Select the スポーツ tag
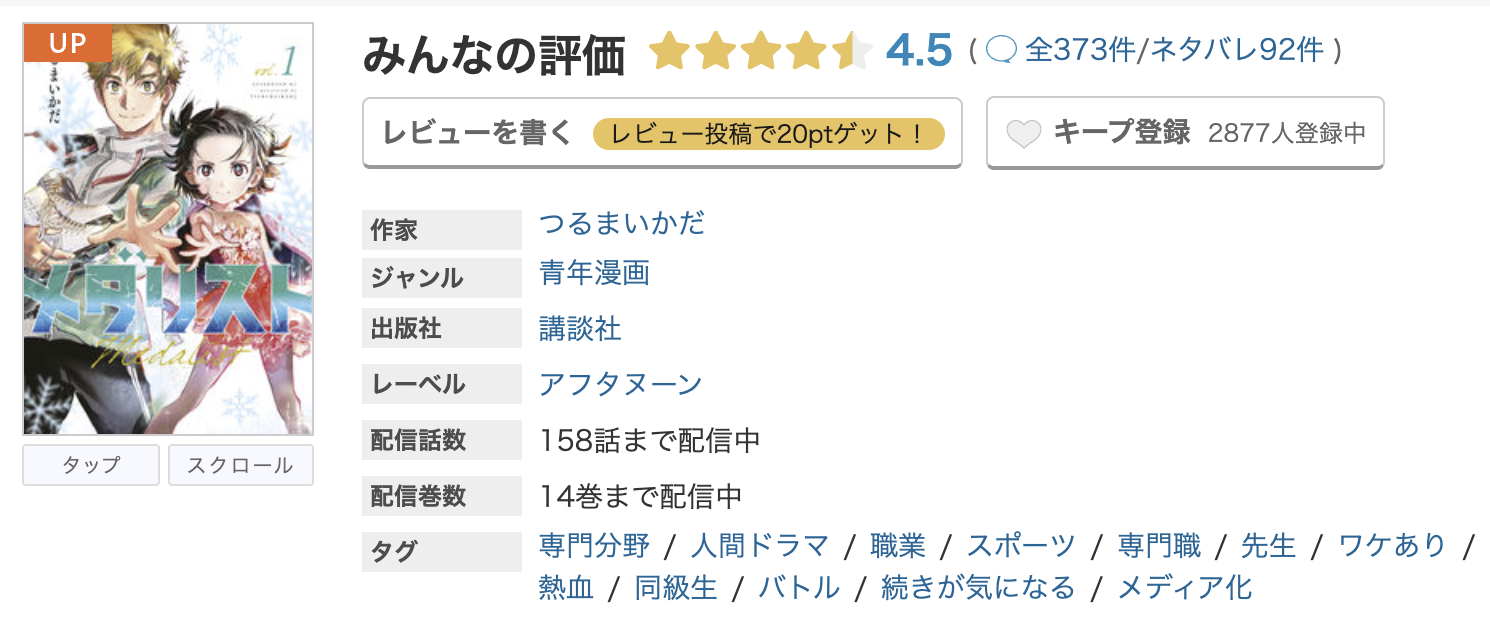 click(x=1024, y=545)
